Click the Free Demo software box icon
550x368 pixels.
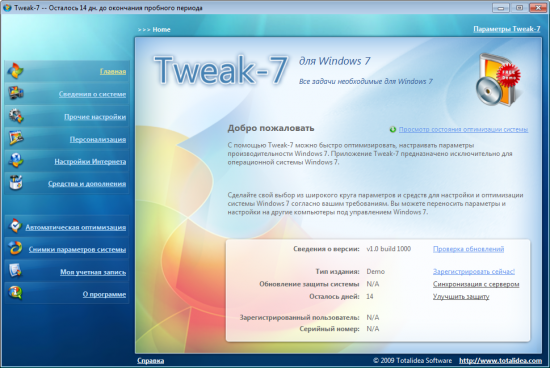(x=498, y=80)
